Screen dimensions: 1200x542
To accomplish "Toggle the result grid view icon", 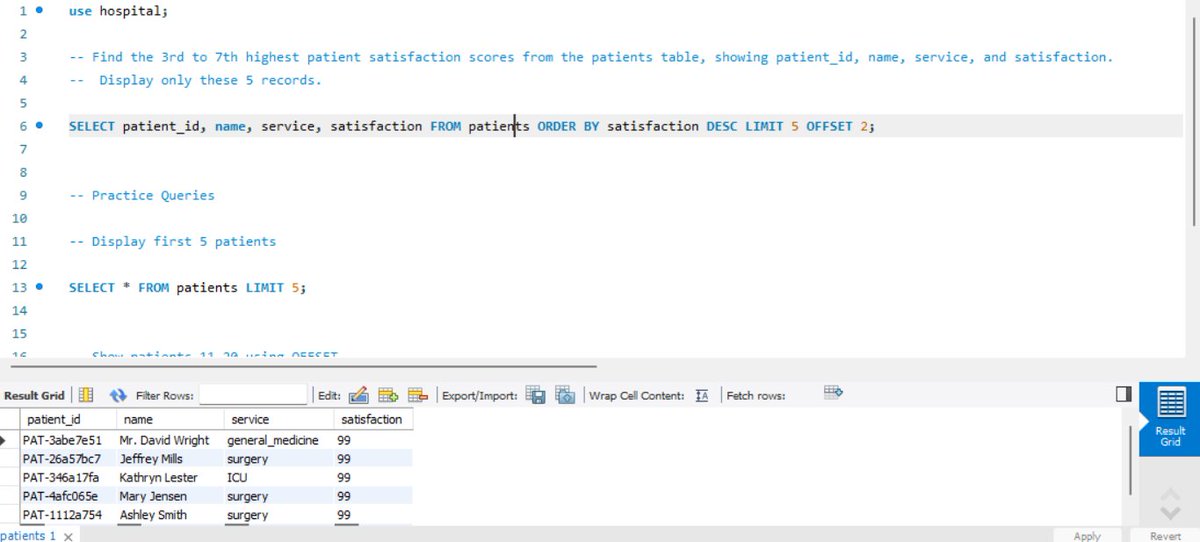I will pyautogui.click(x=86, y=395).
